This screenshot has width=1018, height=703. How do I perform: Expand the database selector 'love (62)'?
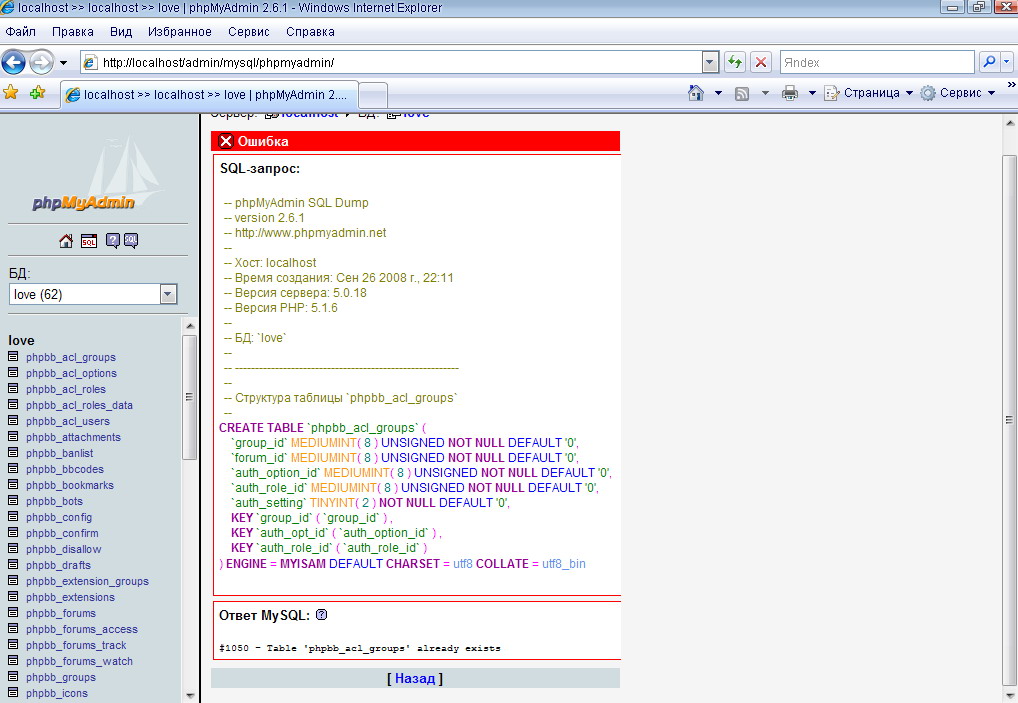(x=168, y=294)
